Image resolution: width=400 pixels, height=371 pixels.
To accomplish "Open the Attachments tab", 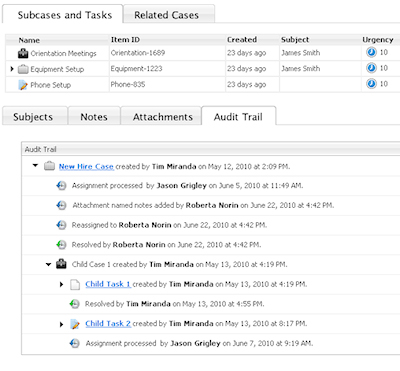I will [161, 116].
